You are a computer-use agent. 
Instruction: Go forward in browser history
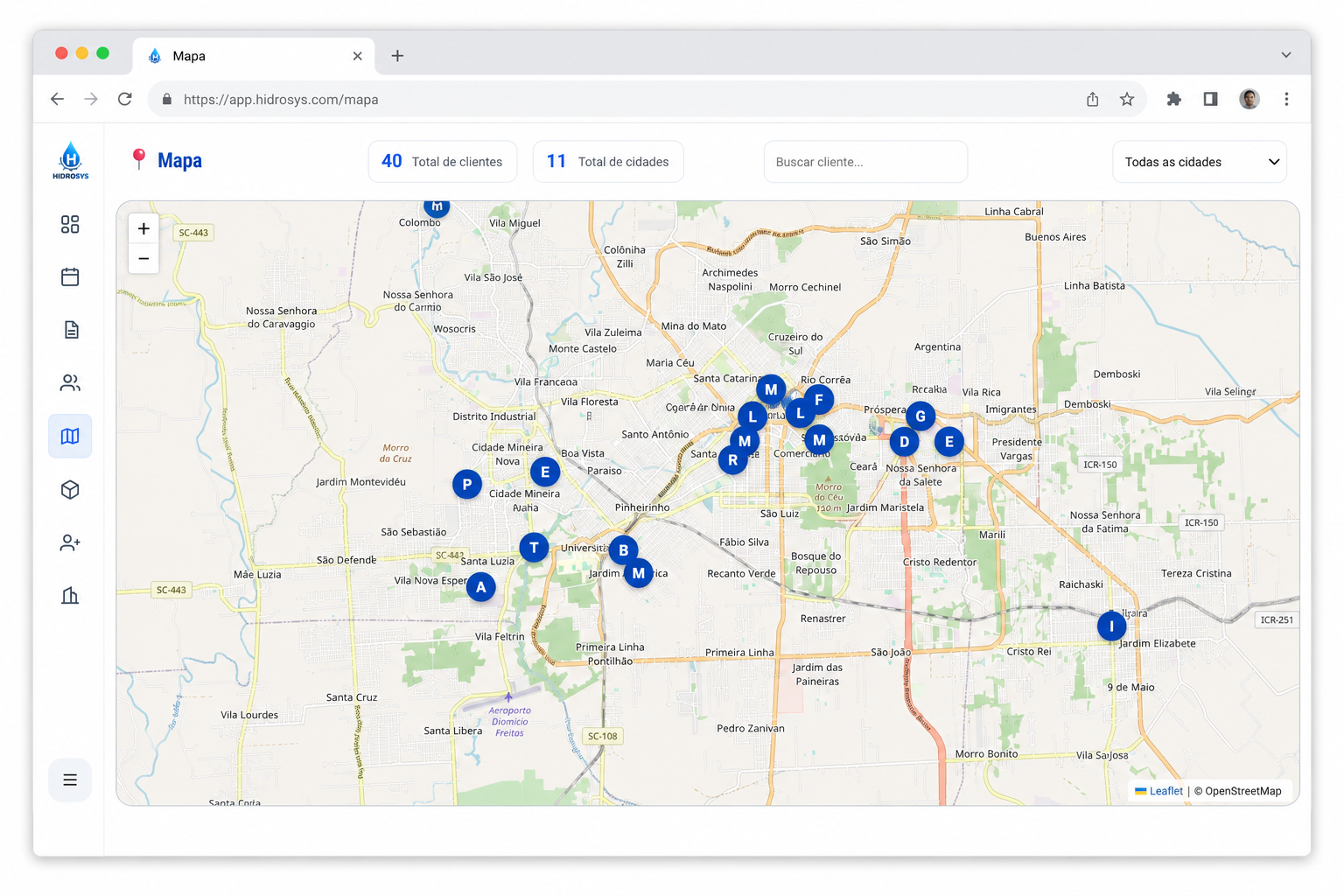coord(91,99)
